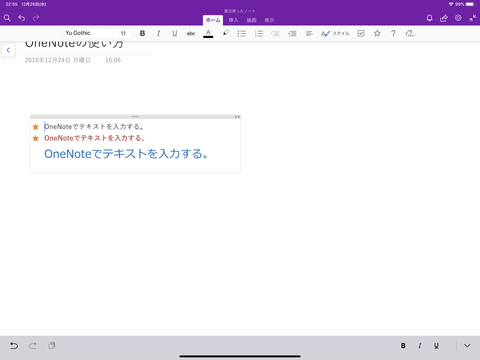
Task: Switch to the ホーム tab
Action: click(x=213, y=20)
